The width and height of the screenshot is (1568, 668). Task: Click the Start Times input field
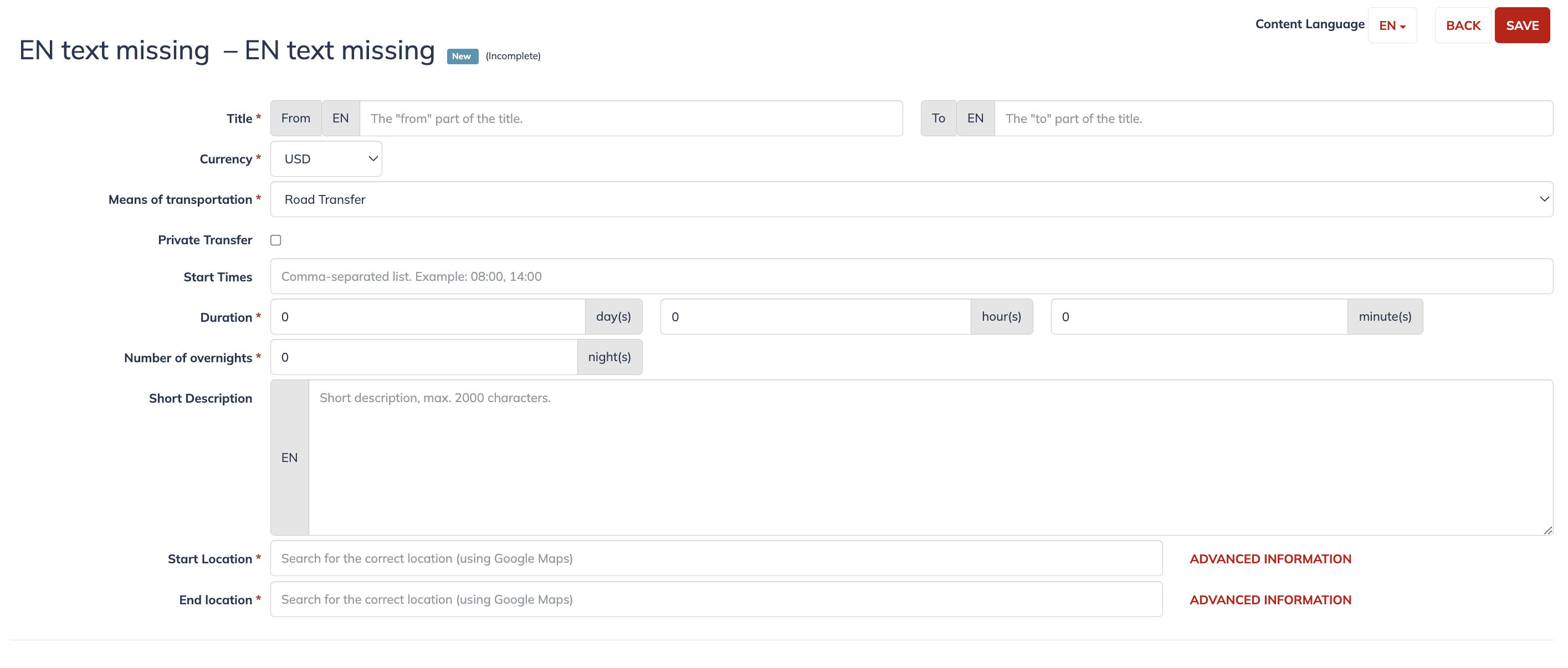[911, 276]
